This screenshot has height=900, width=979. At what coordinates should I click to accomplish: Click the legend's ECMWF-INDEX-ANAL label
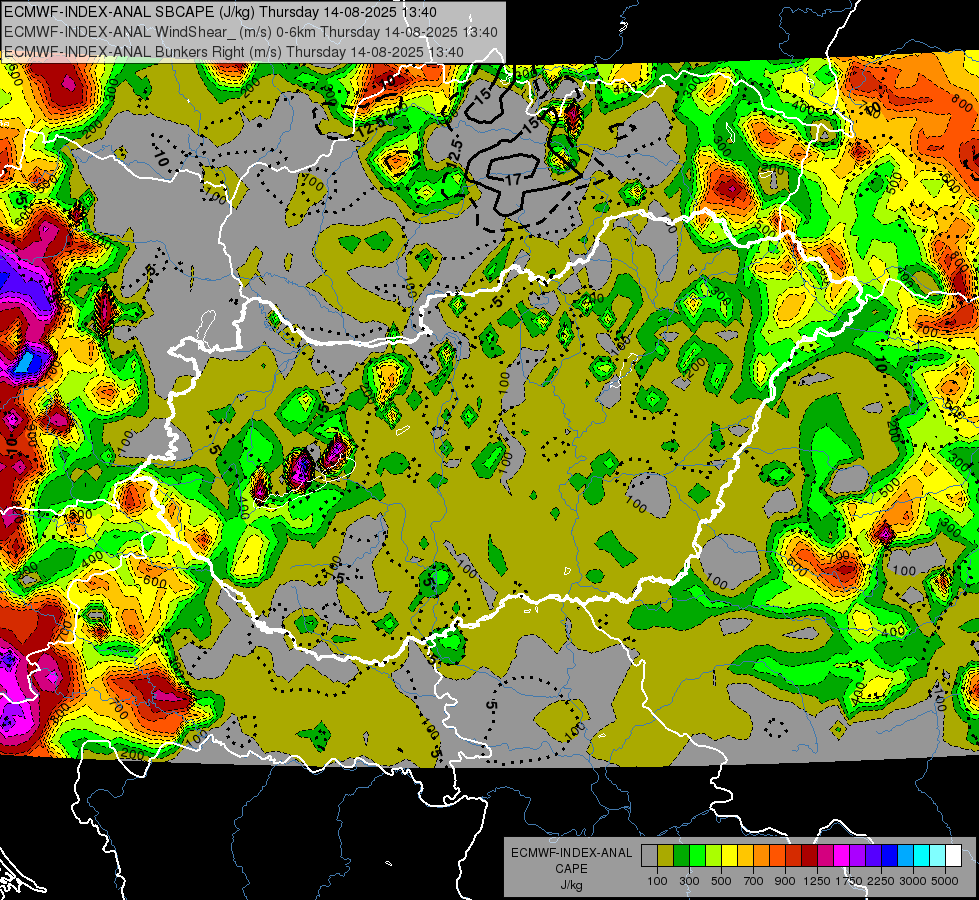click(x=571, y=853)
